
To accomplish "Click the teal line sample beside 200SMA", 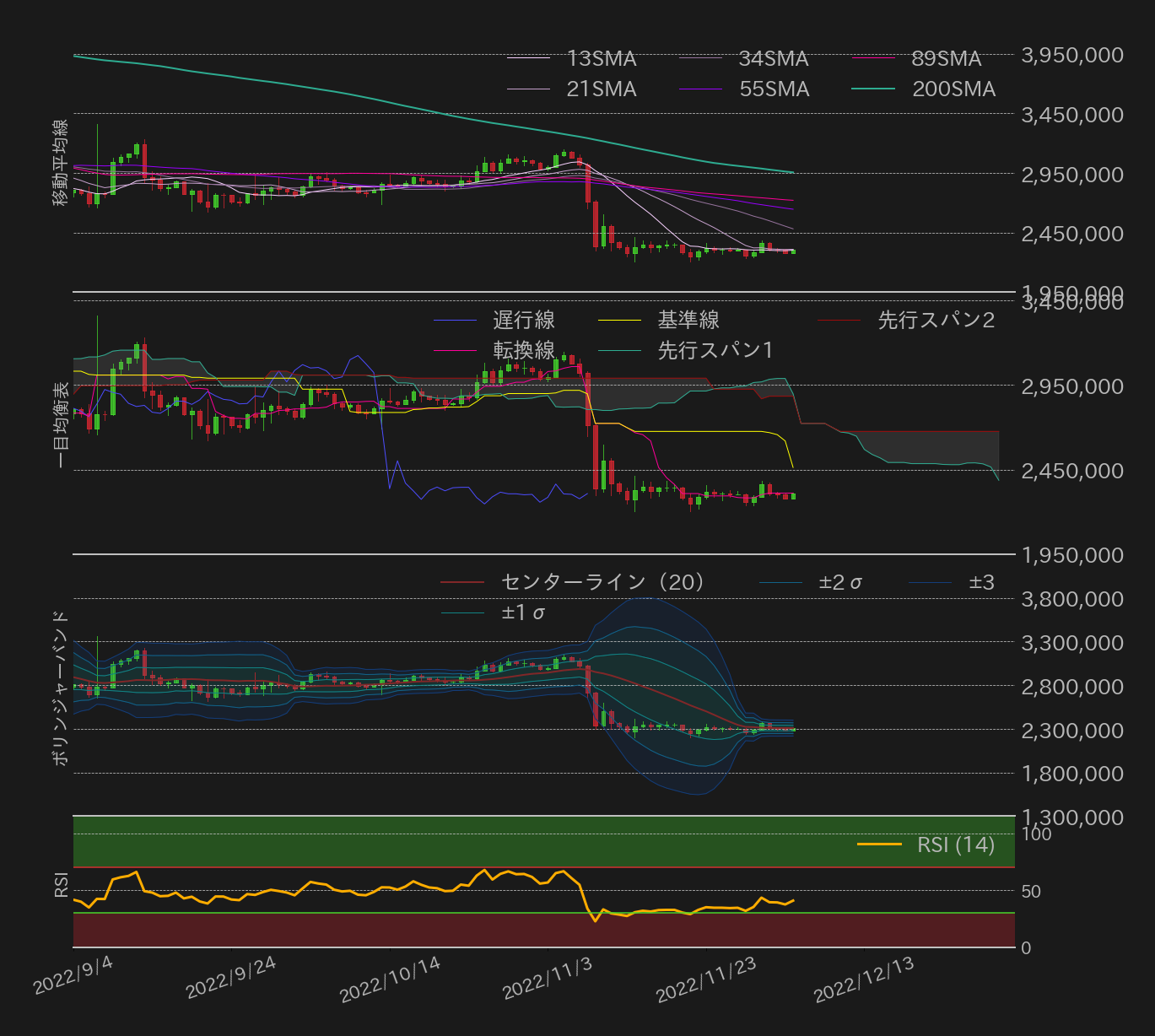I will 873,89.
